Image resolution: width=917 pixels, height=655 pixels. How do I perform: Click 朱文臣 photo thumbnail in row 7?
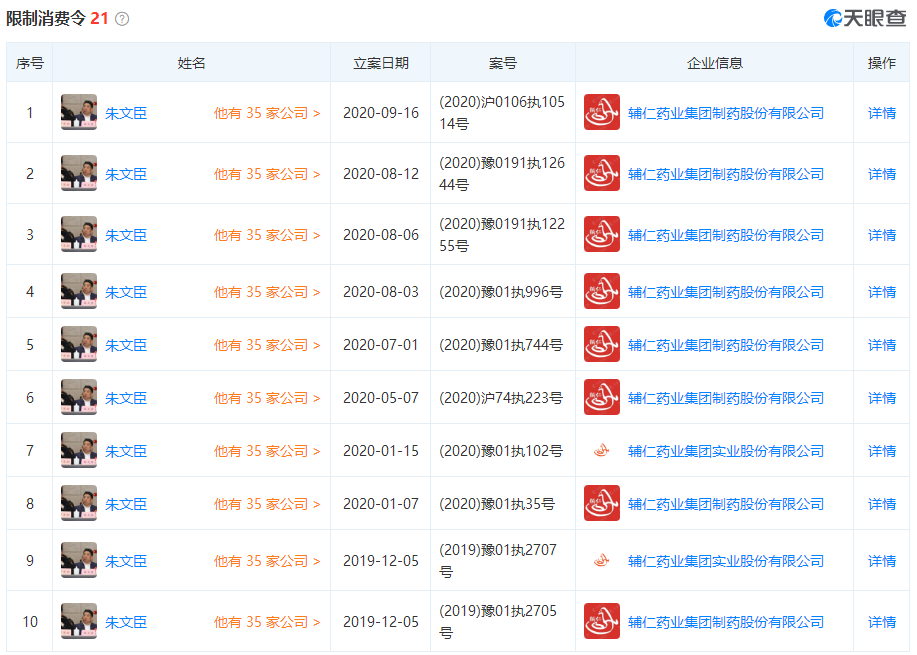click(79, 451)
